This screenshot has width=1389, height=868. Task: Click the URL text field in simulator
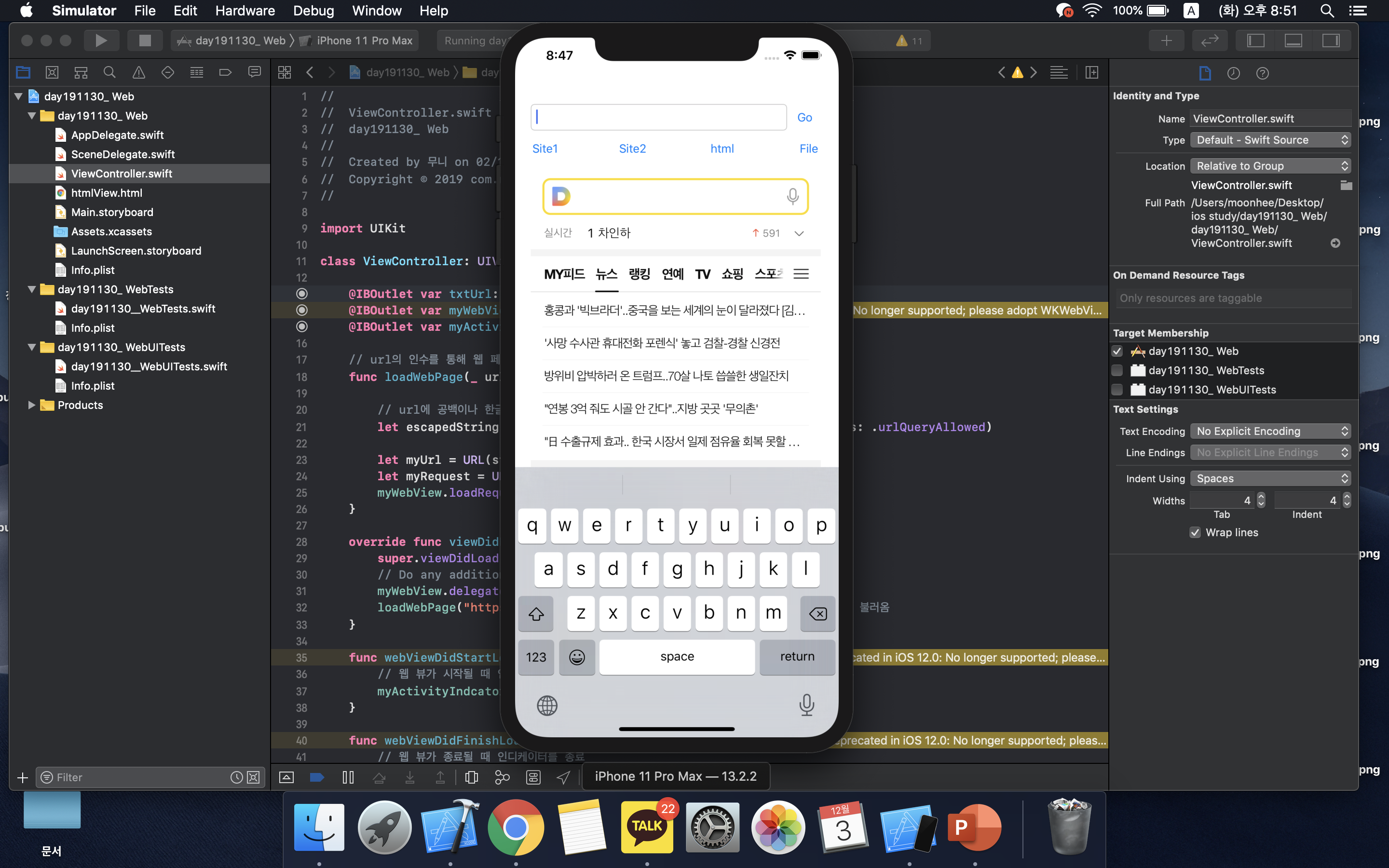[658, 117]
